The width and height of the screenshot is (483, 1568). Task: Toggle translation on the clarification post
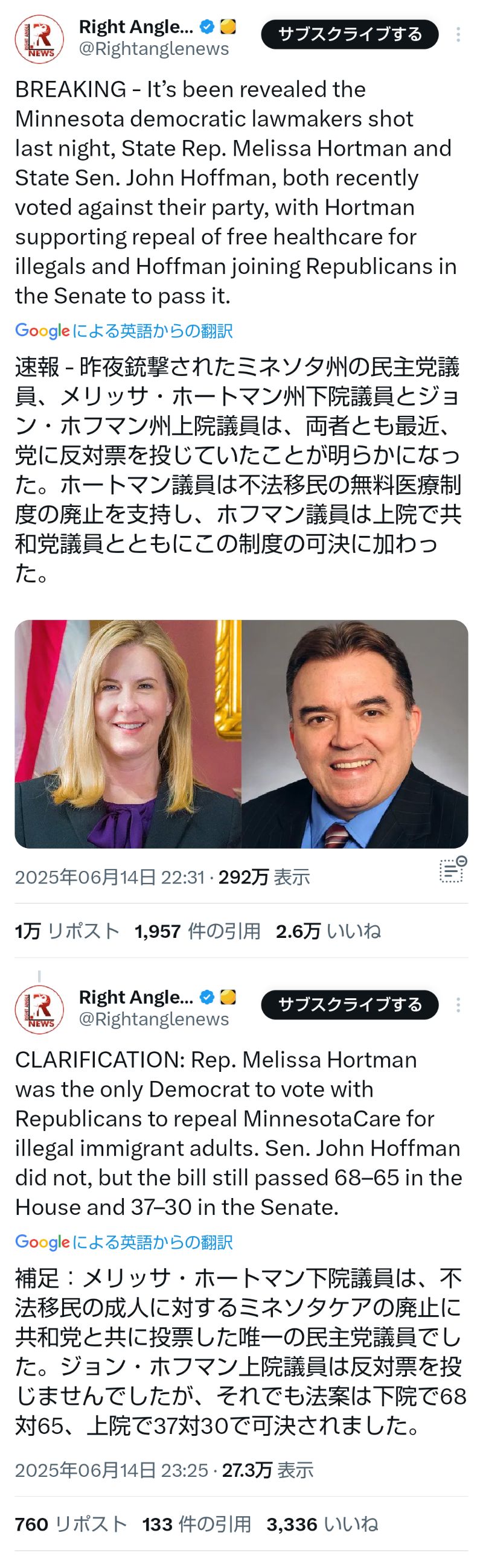[124, 1242]
